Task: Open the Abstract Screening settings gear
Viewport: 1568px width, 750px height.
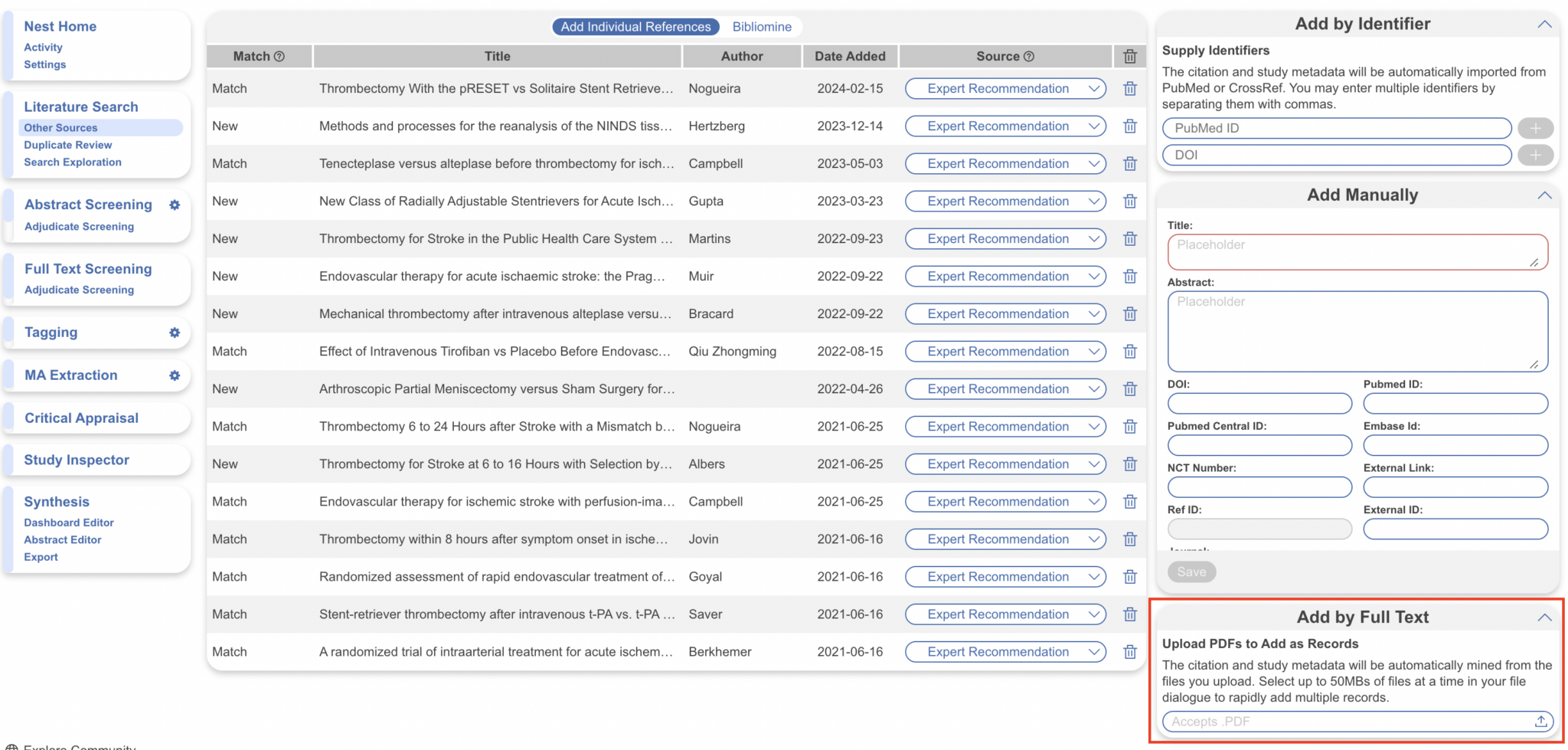Action: [175, 205]
